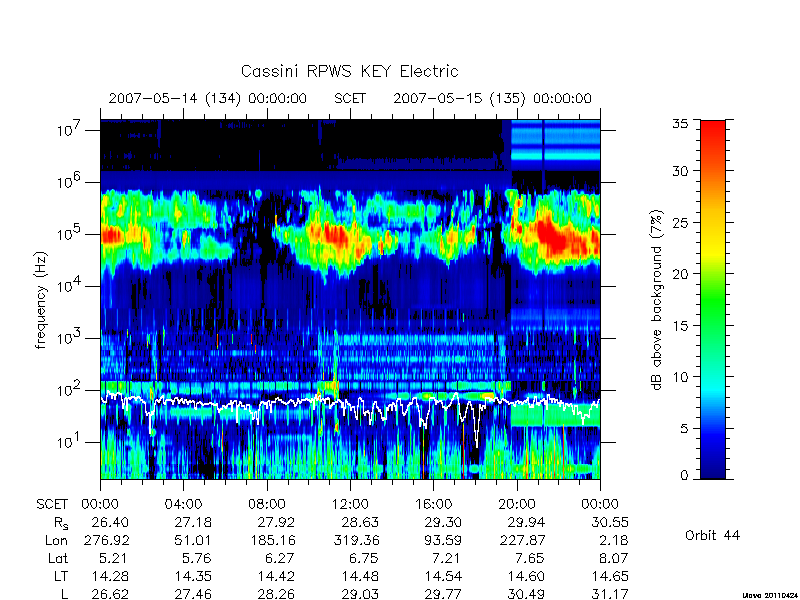Click the L value 31.17
This screenshot has width=800, height=600.
click(x=610, y=594)
